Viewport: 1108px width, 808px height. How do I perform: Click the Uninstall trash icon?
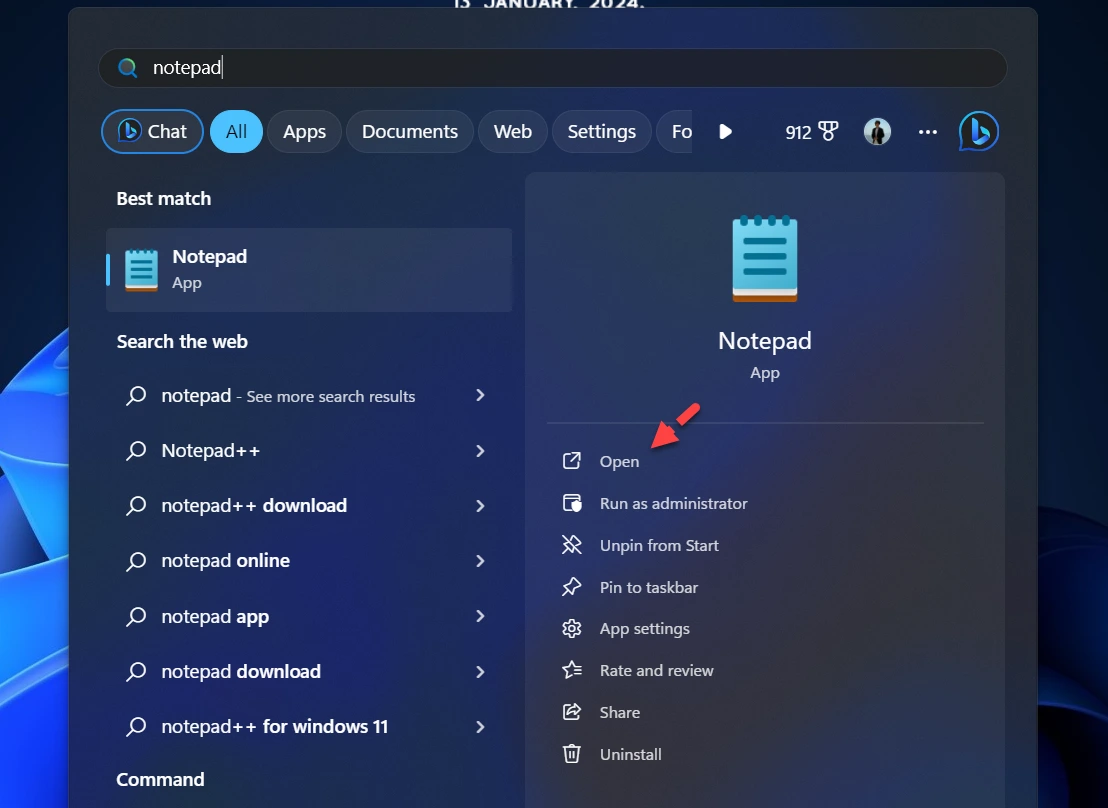tap(572, 754)
